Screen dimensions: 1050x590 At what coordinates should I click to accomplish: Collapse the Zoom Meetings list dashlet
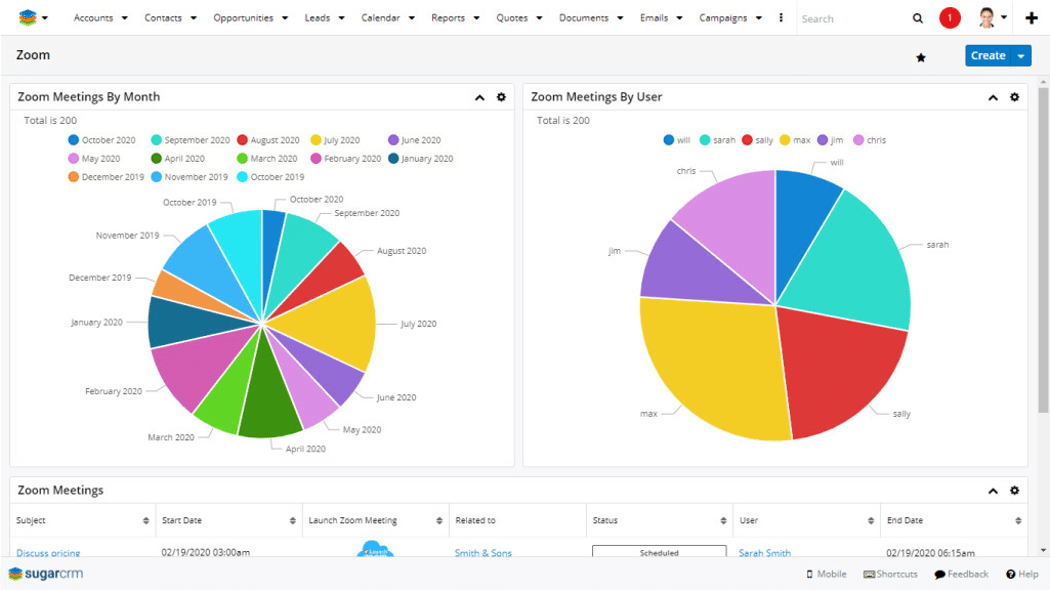point(993,491)
